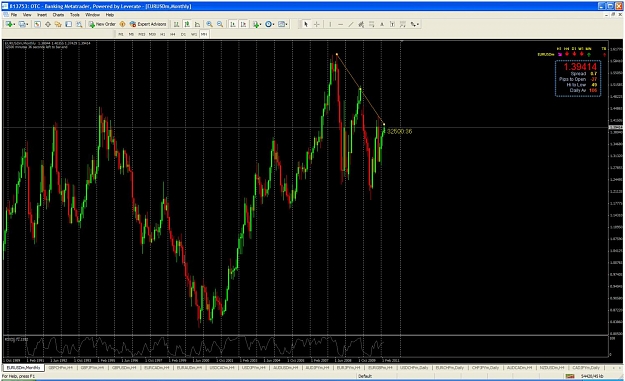The width and height of the screenshot is (625, 381).
Task: Toggle Auto Scroll chart icon
Action: point(233,24)
